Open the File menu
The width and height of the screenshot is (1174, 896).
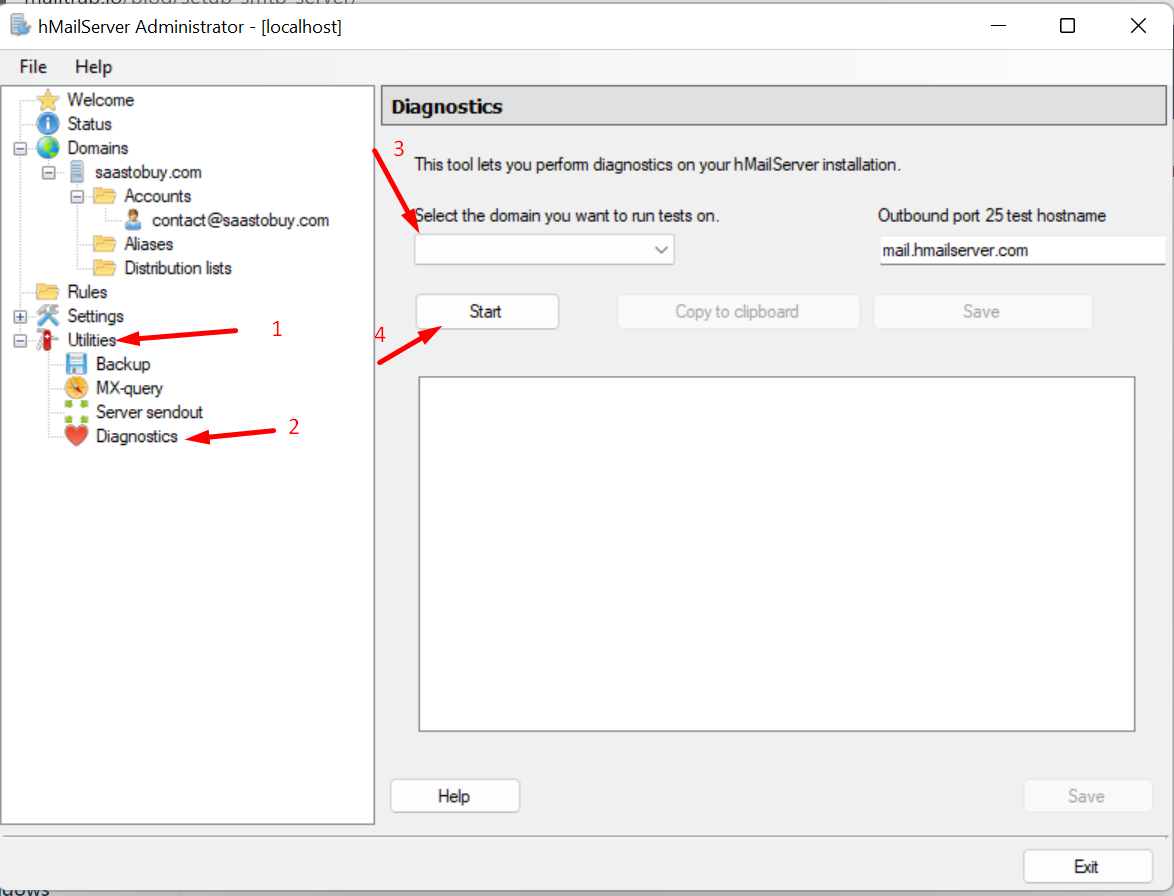pos(32,66)
